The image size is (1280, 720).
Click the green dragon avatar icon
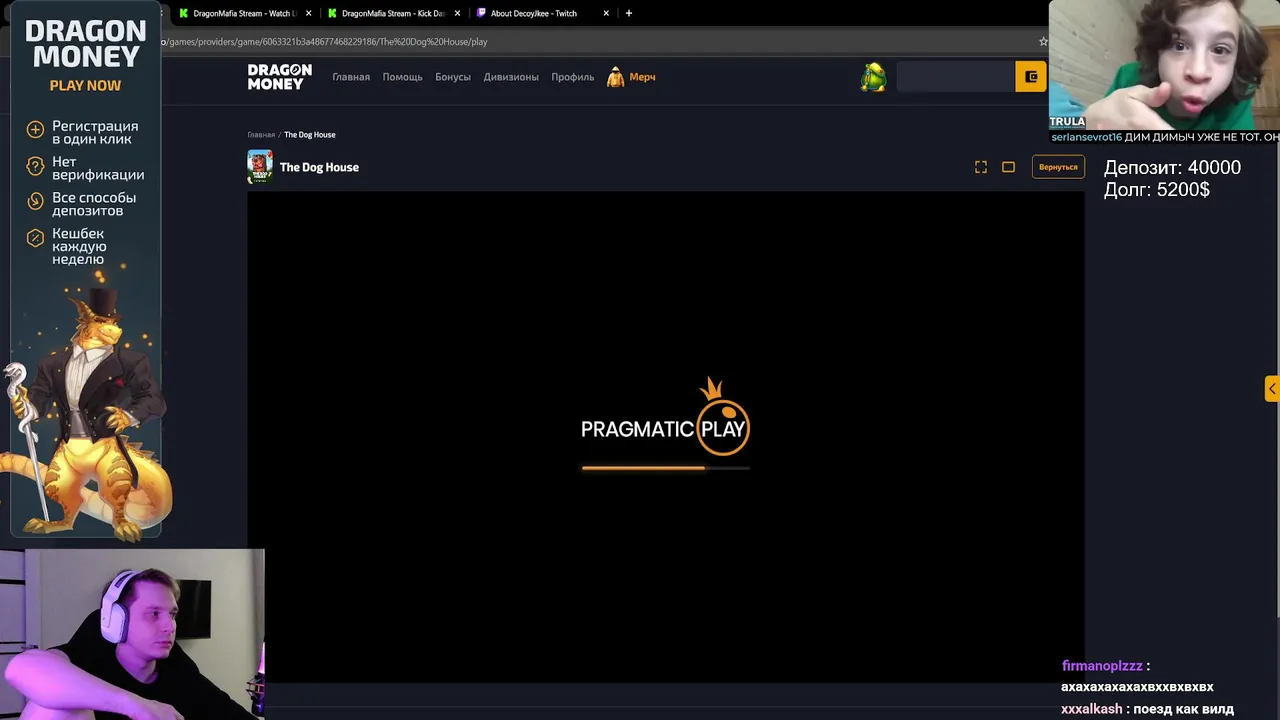pyautogui.click(x=873, y=77)
